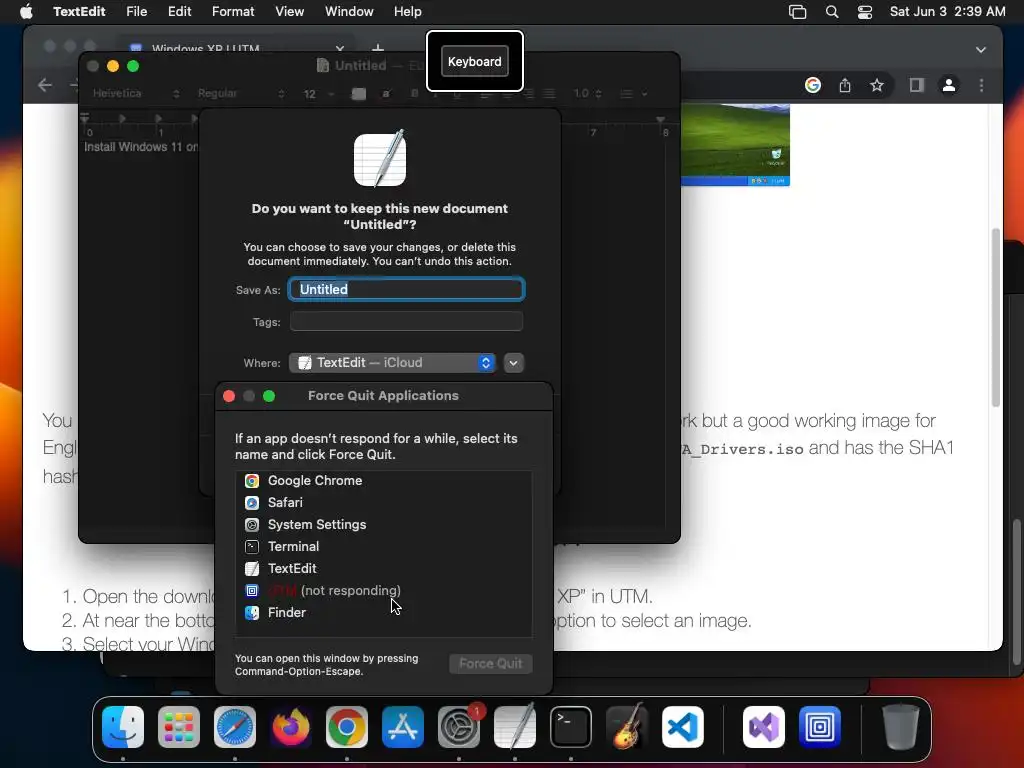Expand the save dialog chevron button

[513, 362]
